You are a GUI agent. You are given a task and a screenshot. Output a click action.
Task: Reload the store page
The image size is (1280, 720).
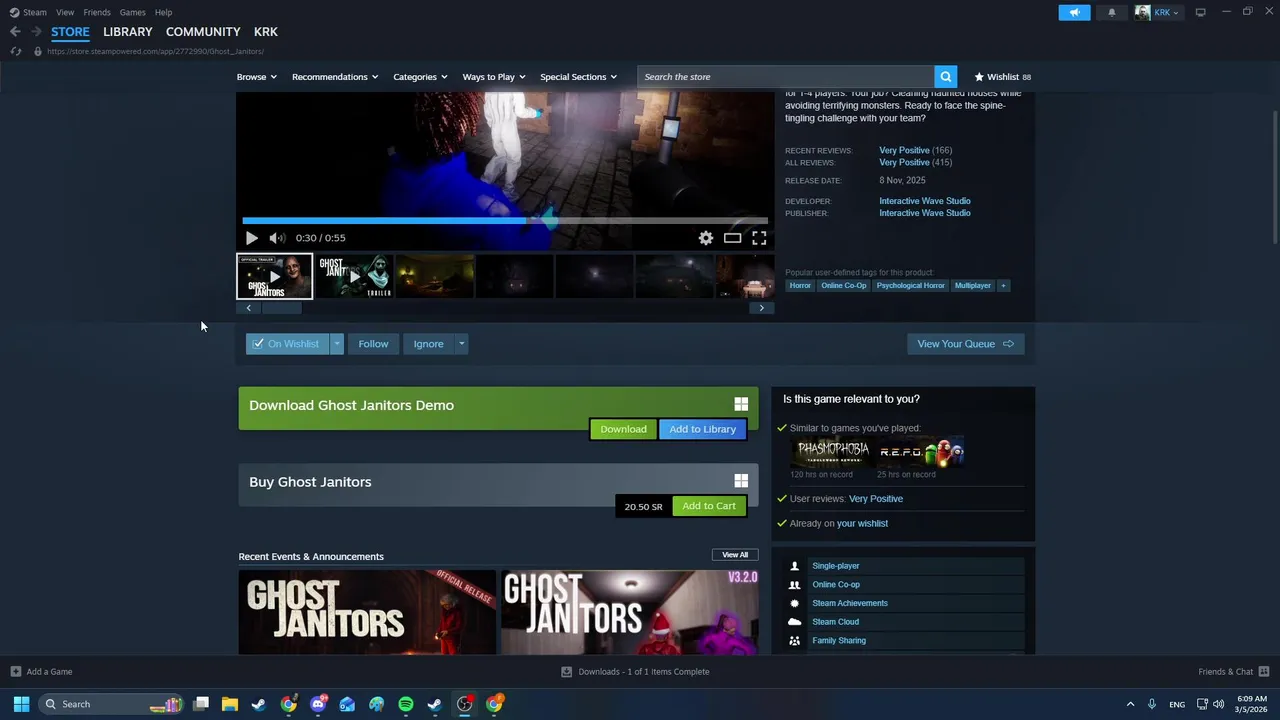(15, 51)
